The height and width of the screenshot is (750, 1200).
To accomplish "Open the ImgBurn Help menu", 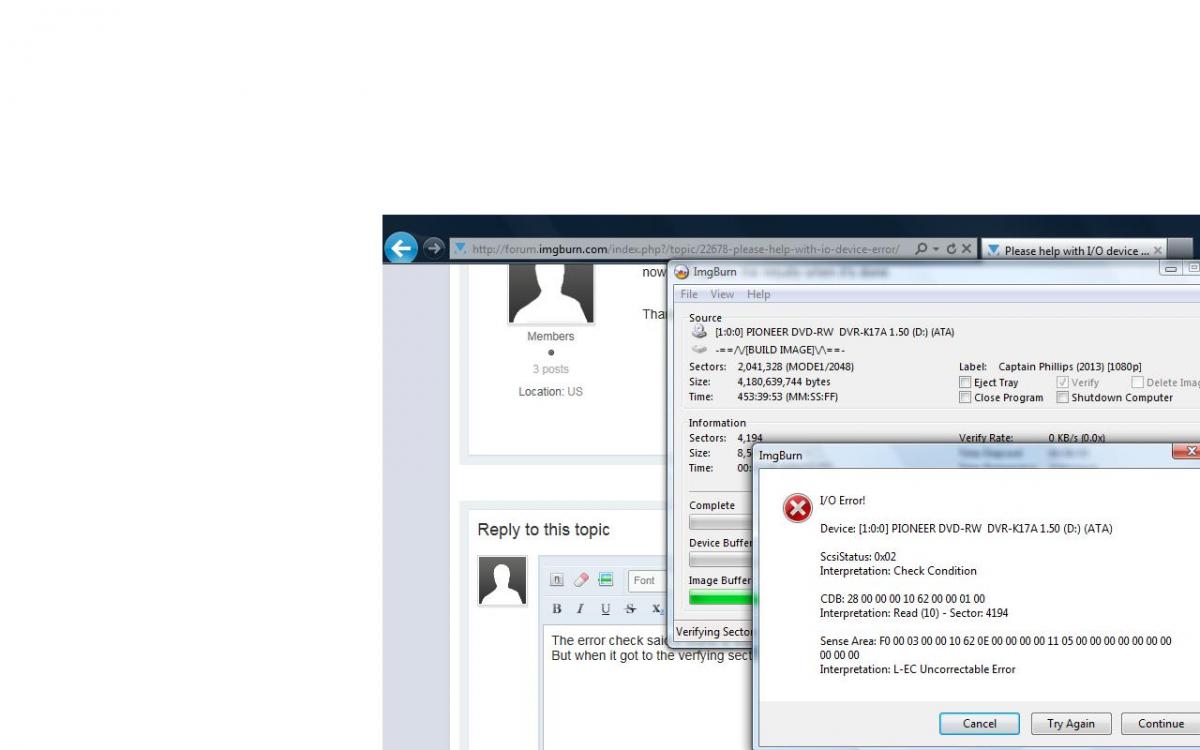I will [x=759, y=294].
